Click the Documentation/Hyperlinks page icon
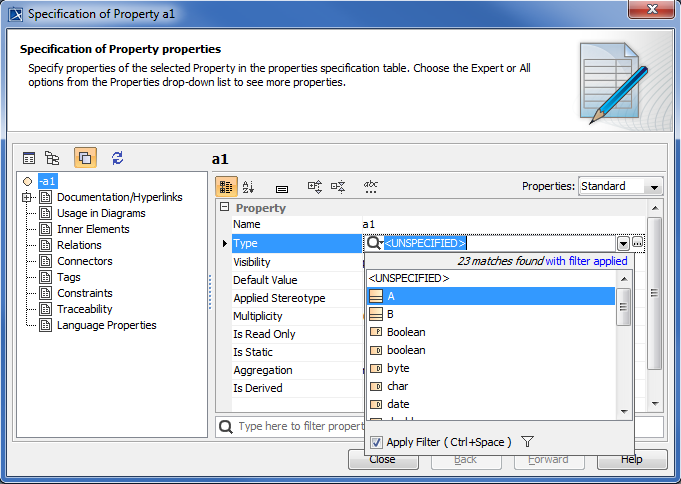 click(x=46, y=197)
